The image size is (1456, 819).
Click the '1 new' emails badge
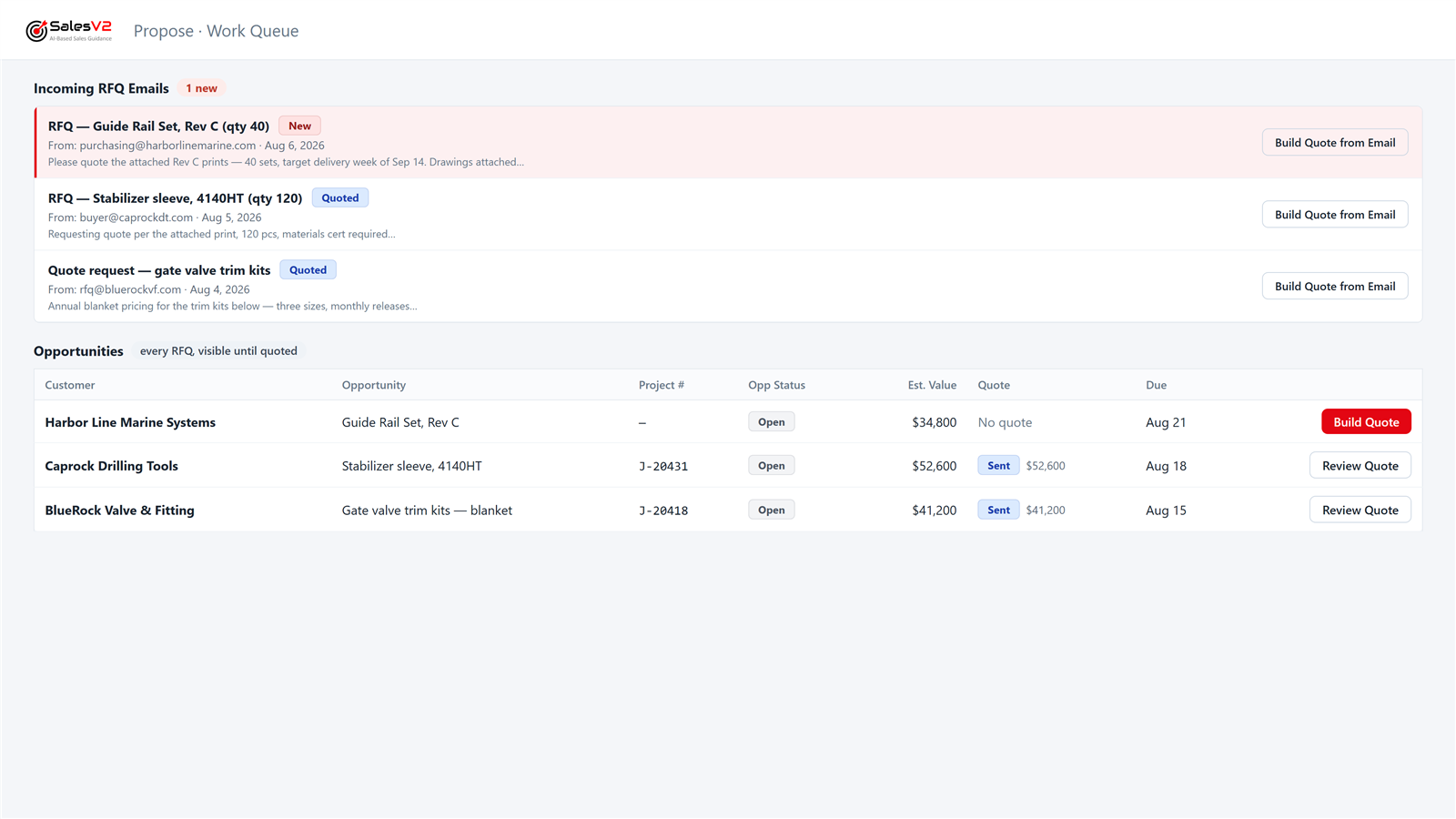click(x=201, y=88)
